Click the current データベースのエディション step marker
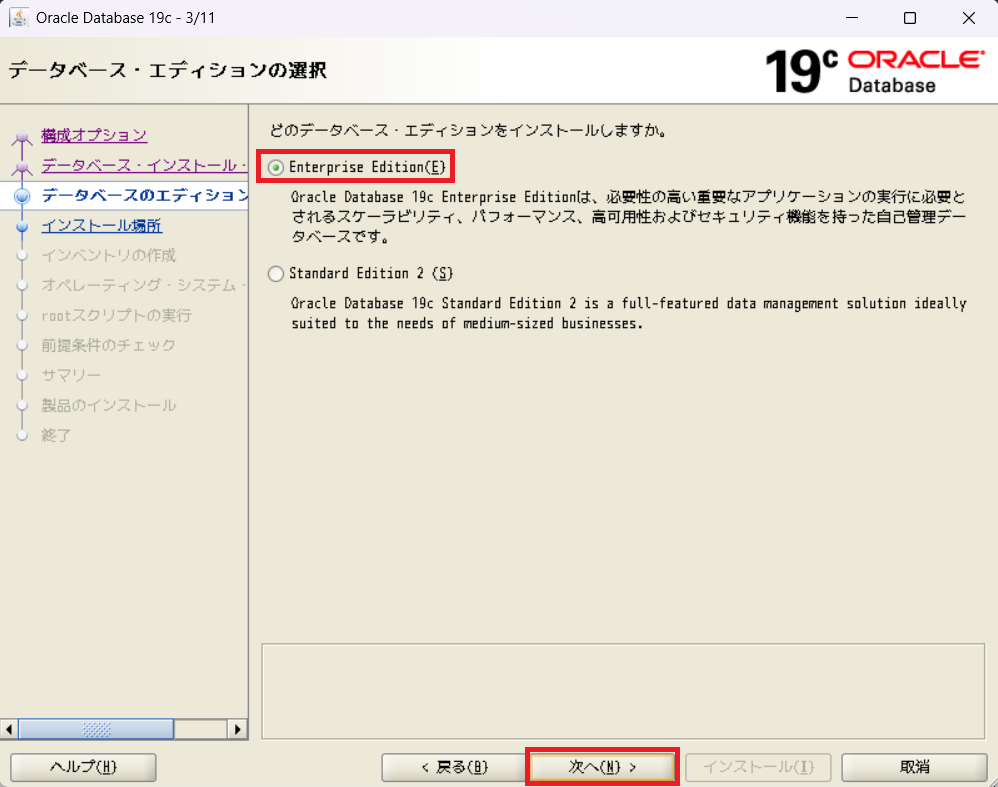998x787 pixels. click(22, 196)
